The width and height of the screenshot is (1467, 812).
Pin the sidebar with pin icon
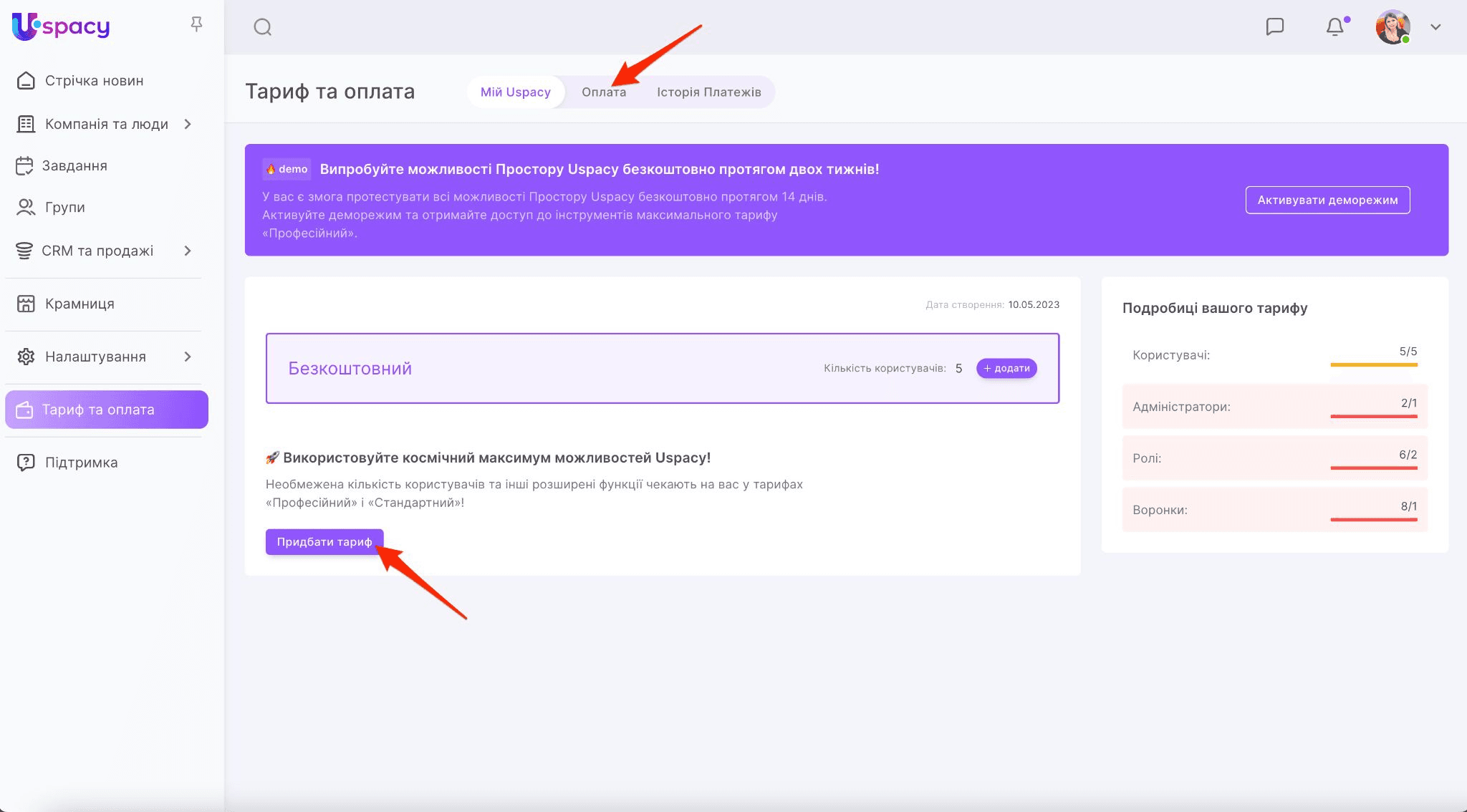click(196, 25)
